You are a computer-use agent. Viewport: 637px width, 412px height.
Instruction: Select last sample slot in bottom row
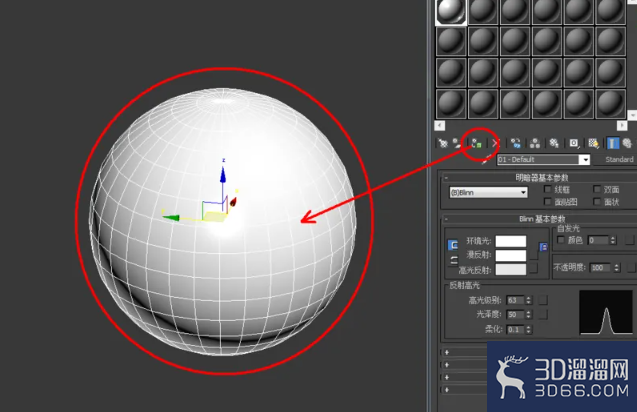click(x=610, y=104)
